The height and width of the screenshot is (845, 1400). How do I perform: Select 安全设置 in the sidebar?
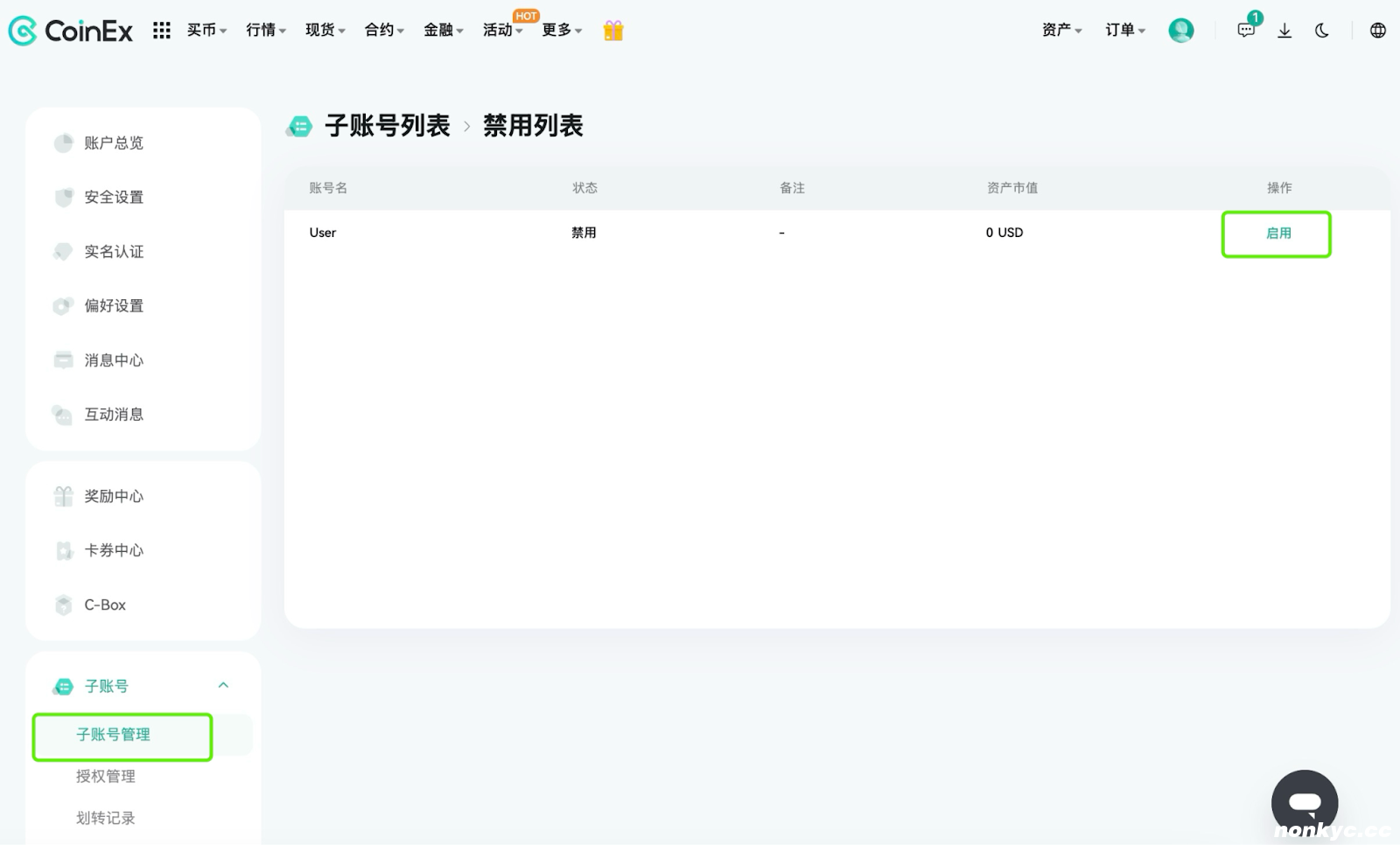click(114, 198)
